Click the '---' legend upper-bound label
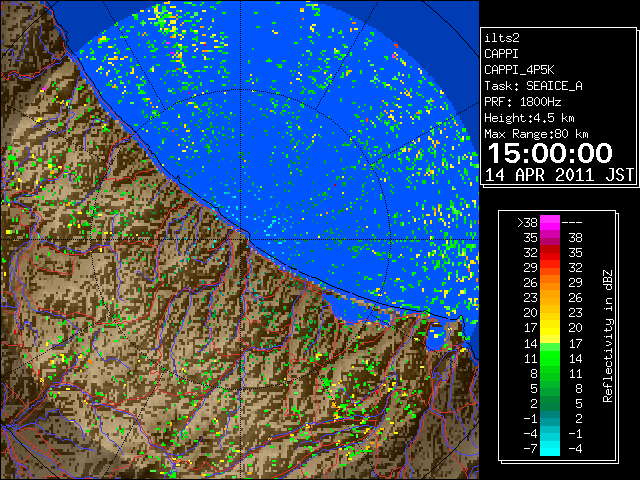640x480 pixels. coord(572,222)
